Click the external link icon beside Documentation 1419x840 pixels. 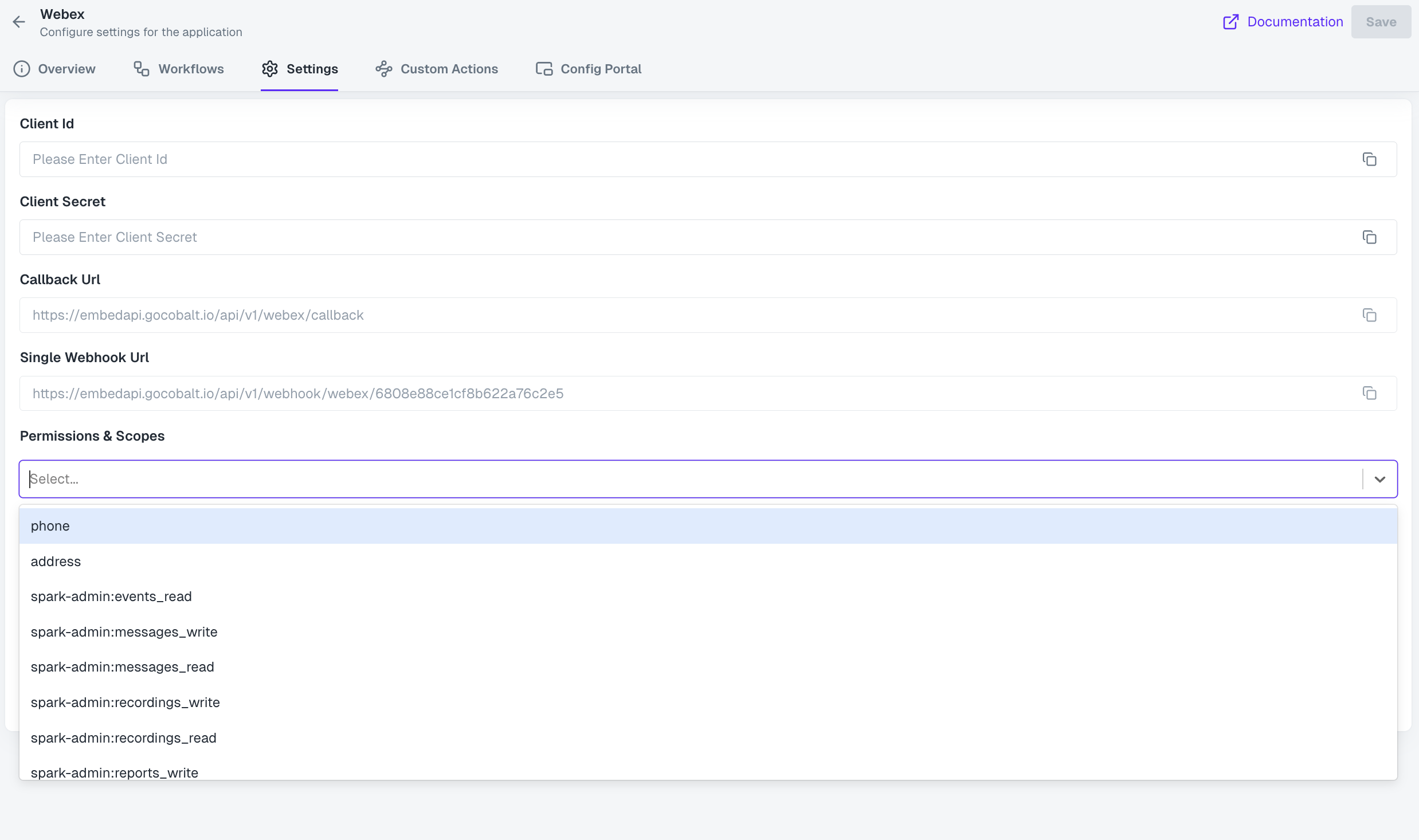(x=1230, y=21)
